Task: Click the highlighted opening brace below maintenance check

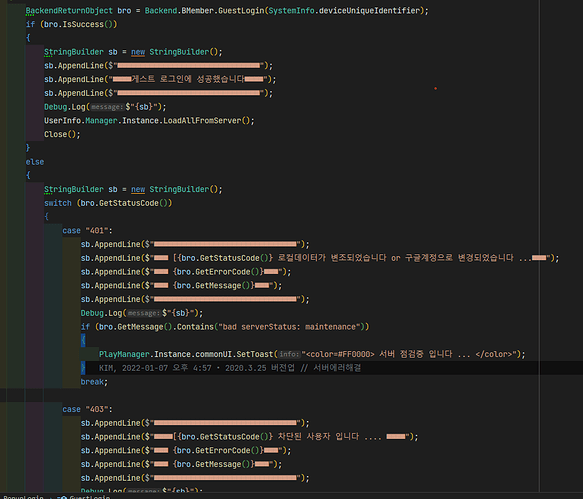Action: (x=83, y=340)
